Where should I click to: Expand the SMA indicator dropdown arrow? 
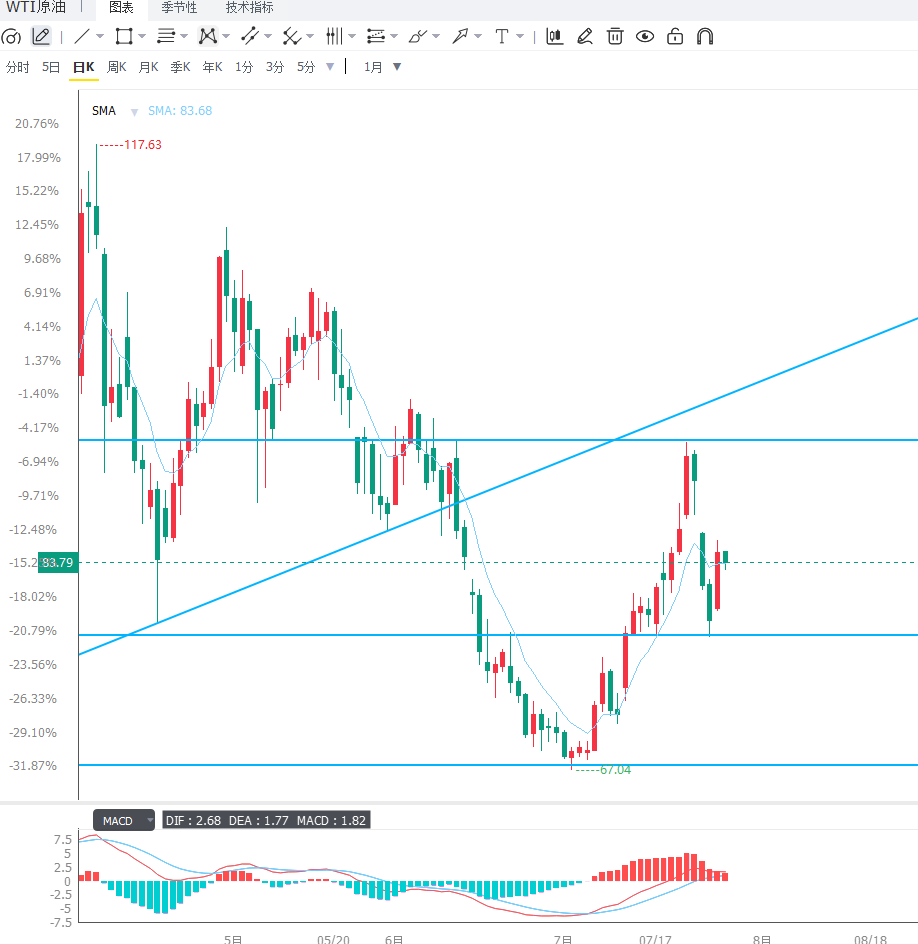pyautogui.click(x=134, y=112)
